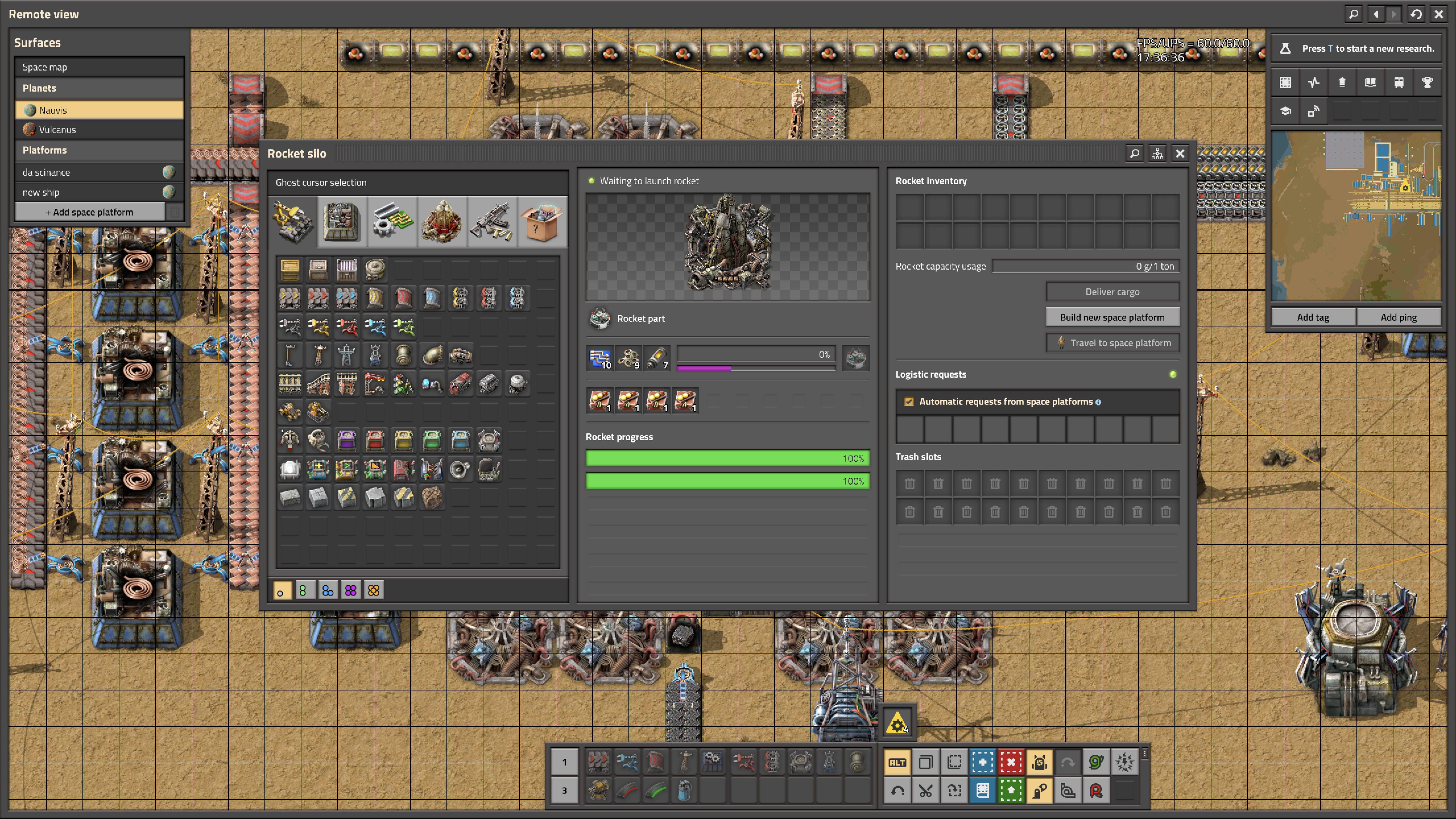1456x819 pixels.
Task: Toggle the ALT mode shortcut button
Action: click(897, 762)
